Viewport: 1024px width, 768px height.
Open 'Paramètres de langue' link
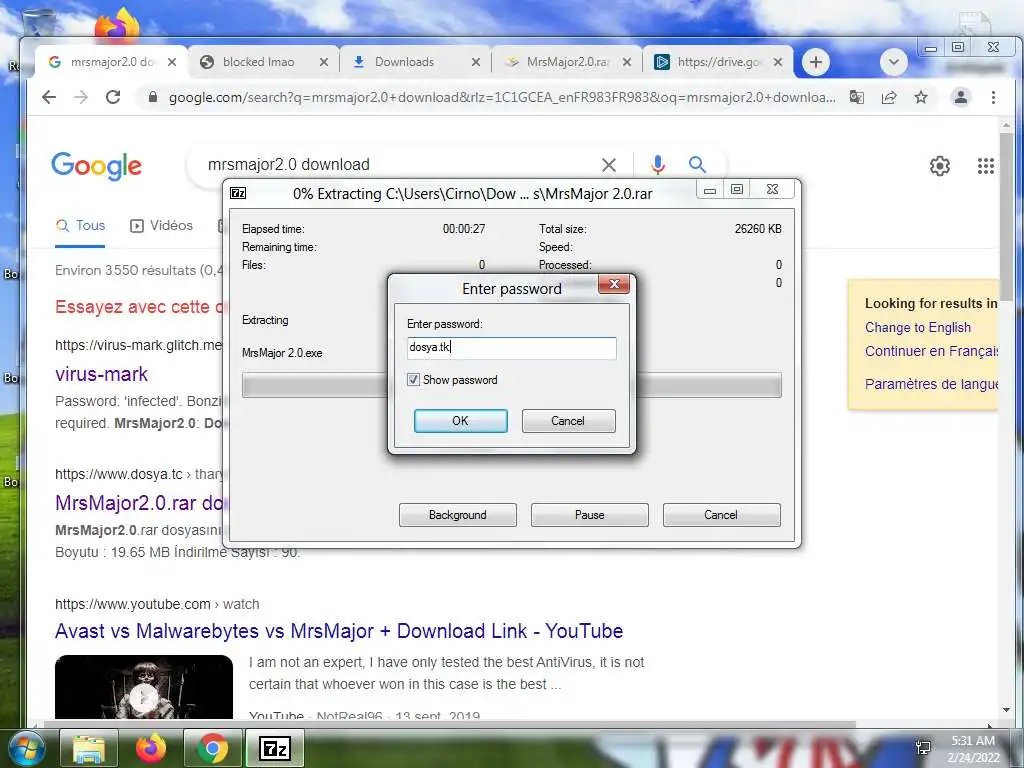(931, 384)
